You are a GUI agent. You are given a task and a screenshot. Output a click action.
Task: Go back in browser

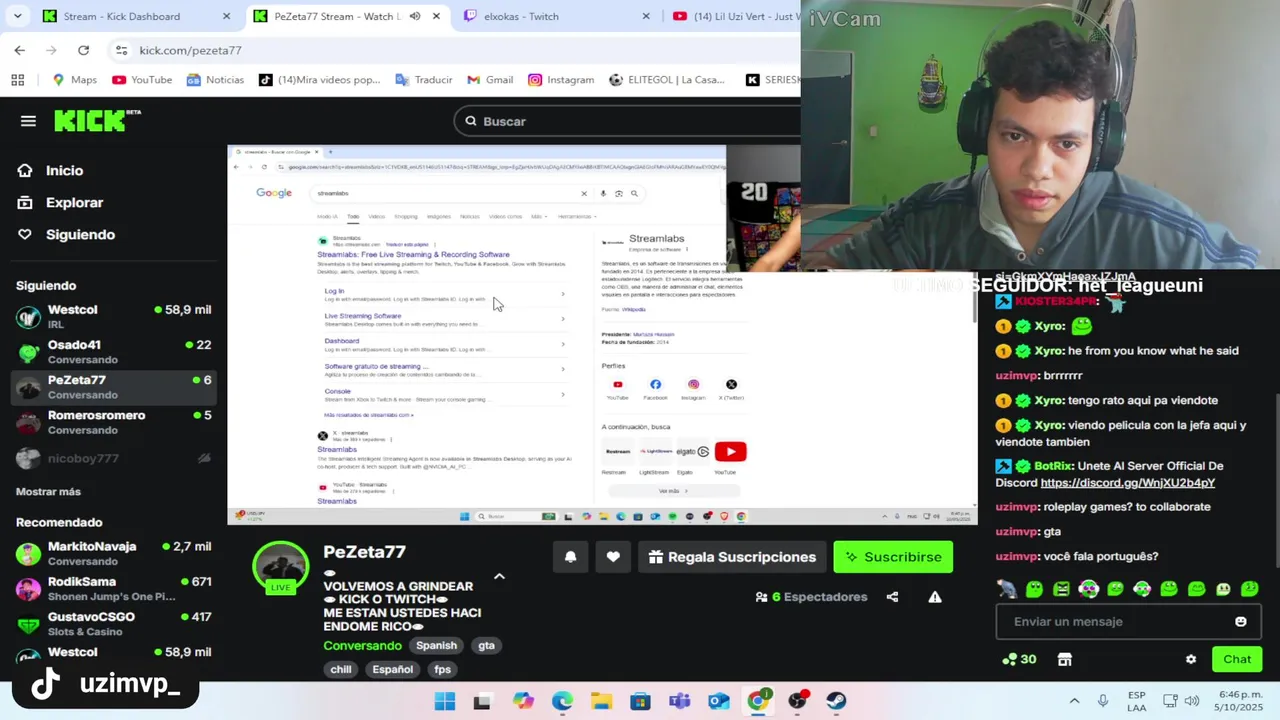19,50
